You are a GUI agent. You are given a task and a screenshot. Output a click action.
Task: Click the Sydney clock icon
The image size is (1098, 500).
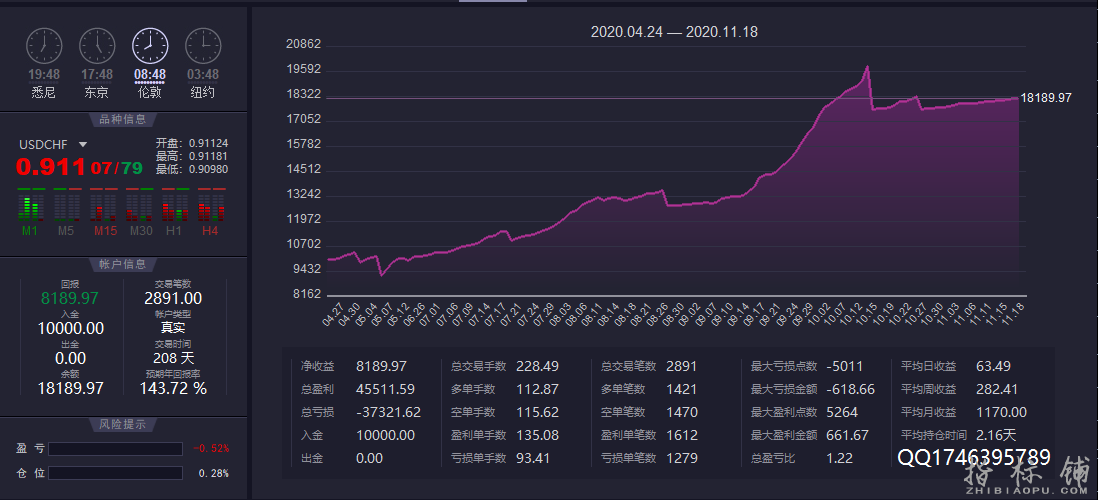43,46
